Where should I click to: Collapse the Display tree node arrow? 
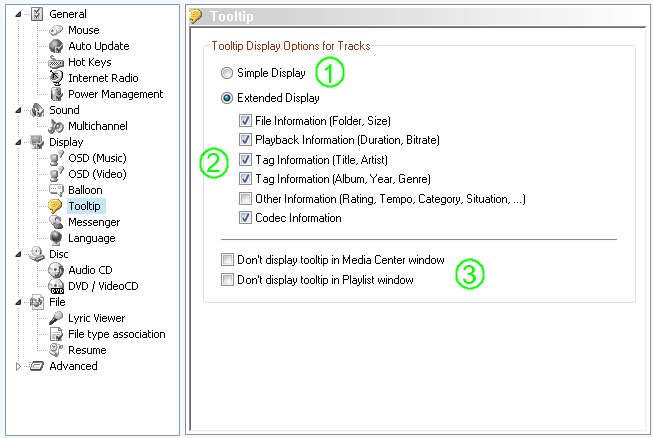pos(18,142)
